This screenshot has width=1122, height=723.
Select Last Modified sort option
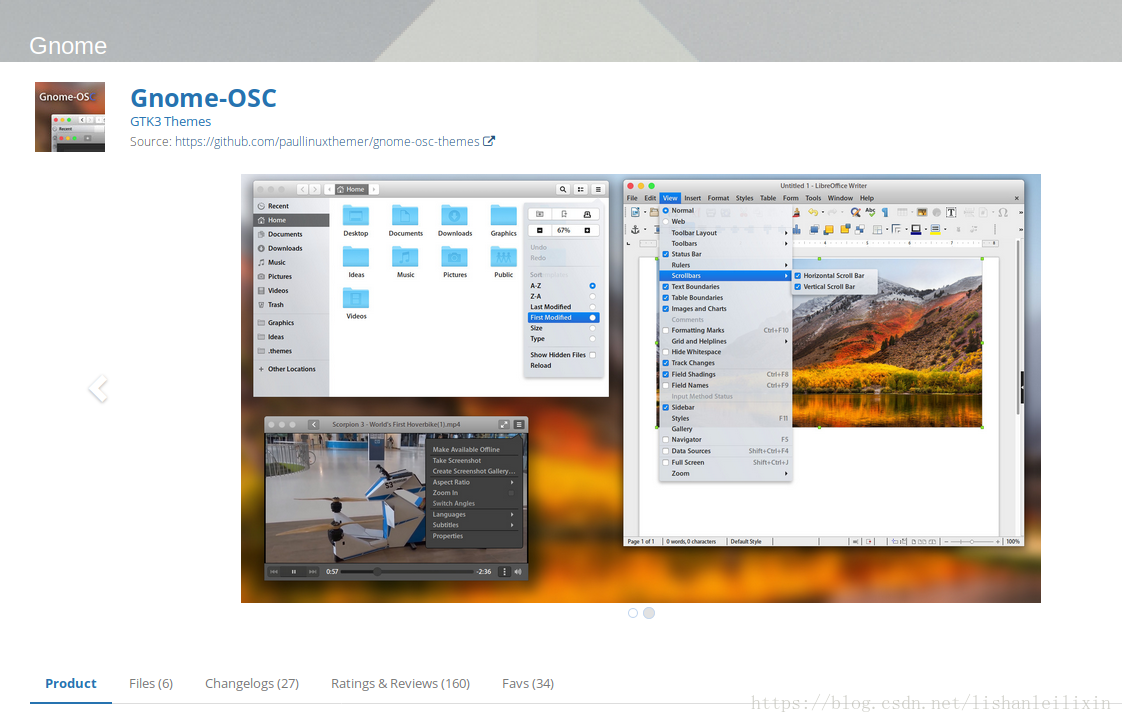[563, 307]
